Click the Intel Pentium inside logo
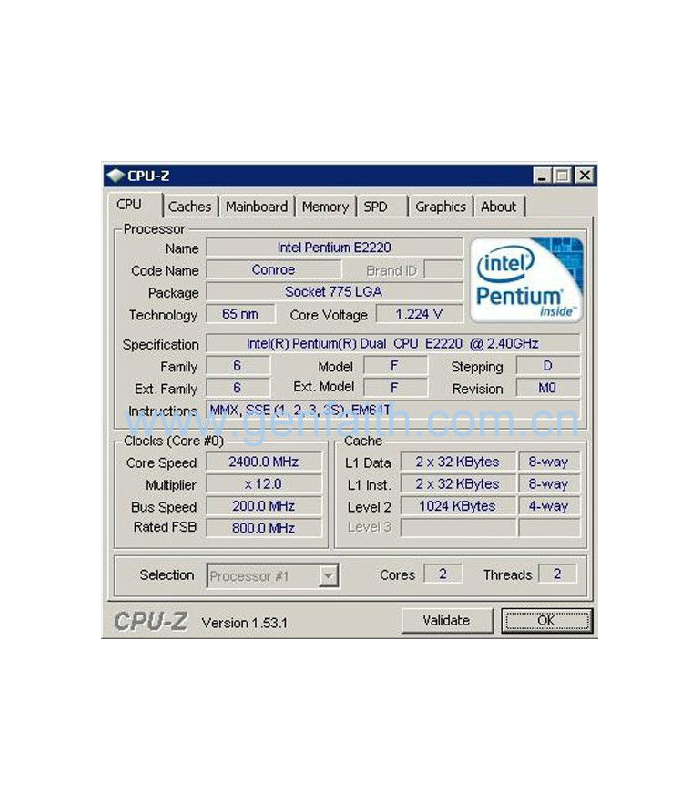The image size is (700, 800). (x=527, y=280)
